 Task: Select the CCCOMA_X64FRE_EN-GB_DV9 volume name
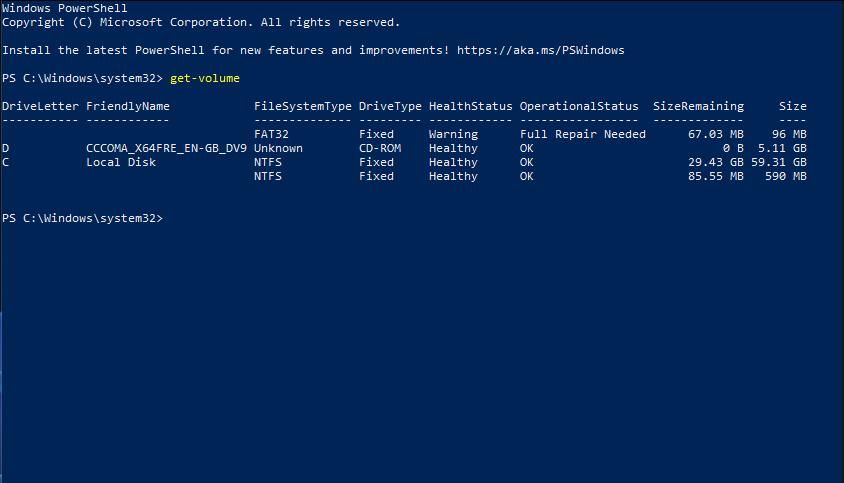(166, 148)
